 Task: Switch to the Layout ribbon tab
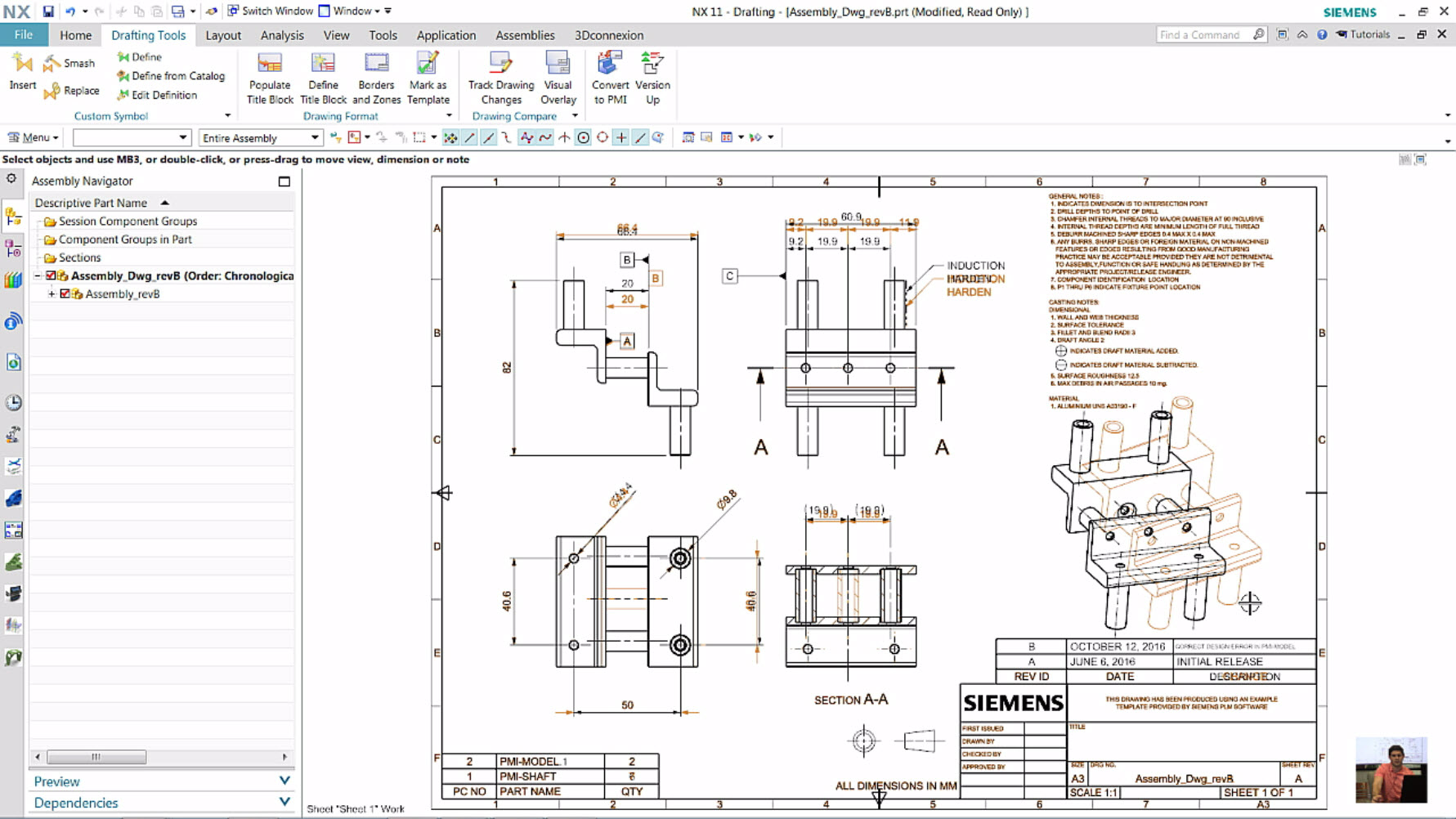pos(222,35)
